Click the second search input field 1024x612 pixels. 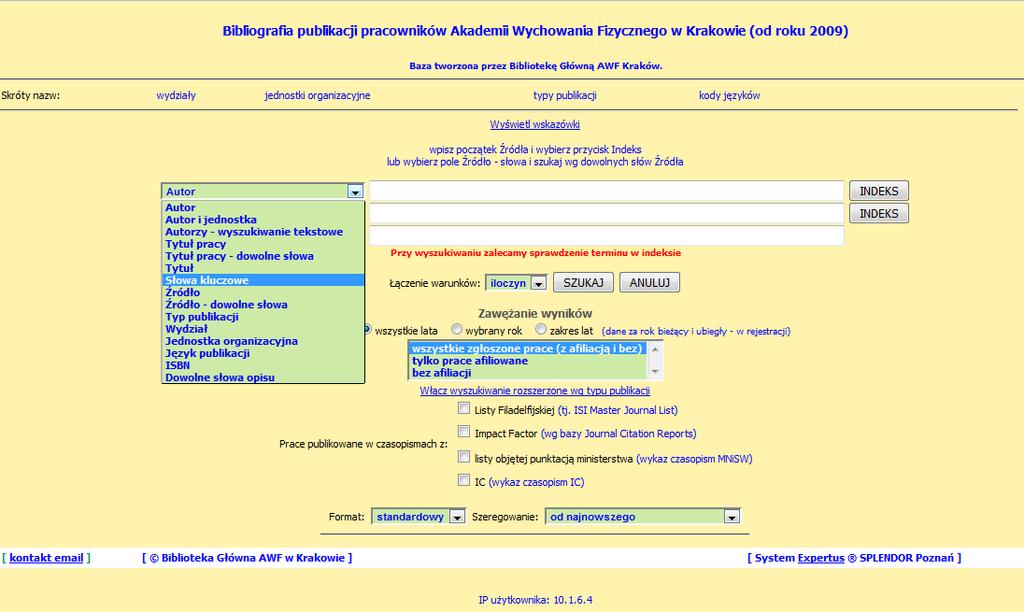point(607,213)
